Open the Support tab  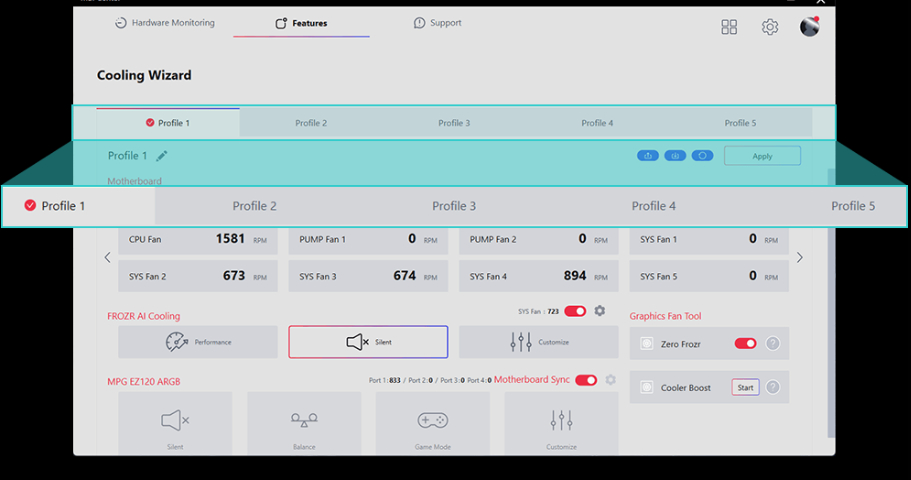pos(438,23)
